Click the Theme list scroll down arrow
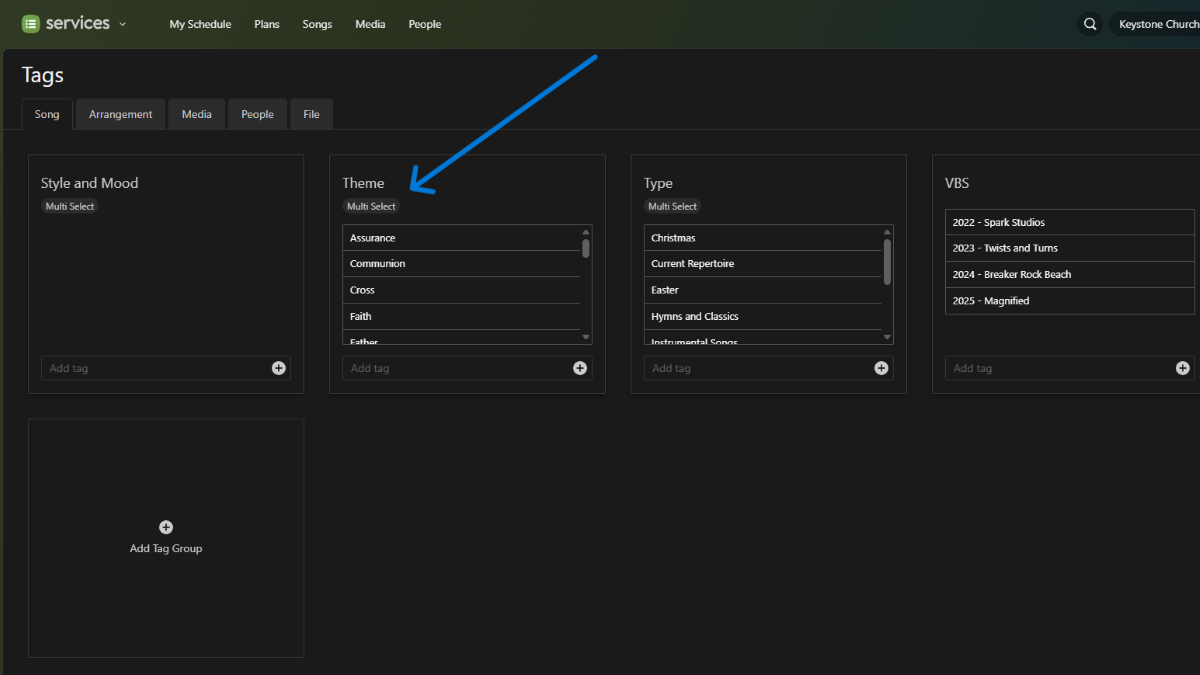1200x675 pixels. [586, 337]
